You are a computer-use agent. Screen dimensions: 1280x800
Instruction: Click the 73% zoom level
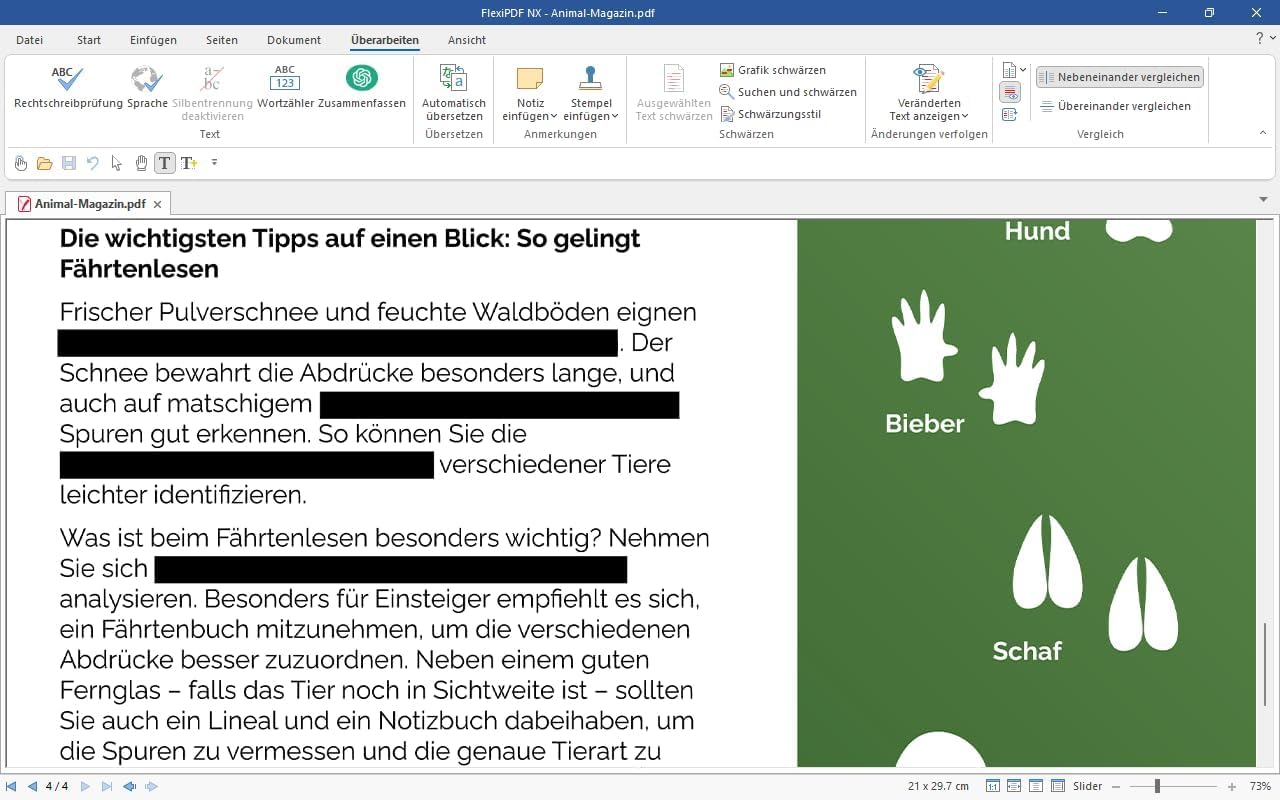1260,787
